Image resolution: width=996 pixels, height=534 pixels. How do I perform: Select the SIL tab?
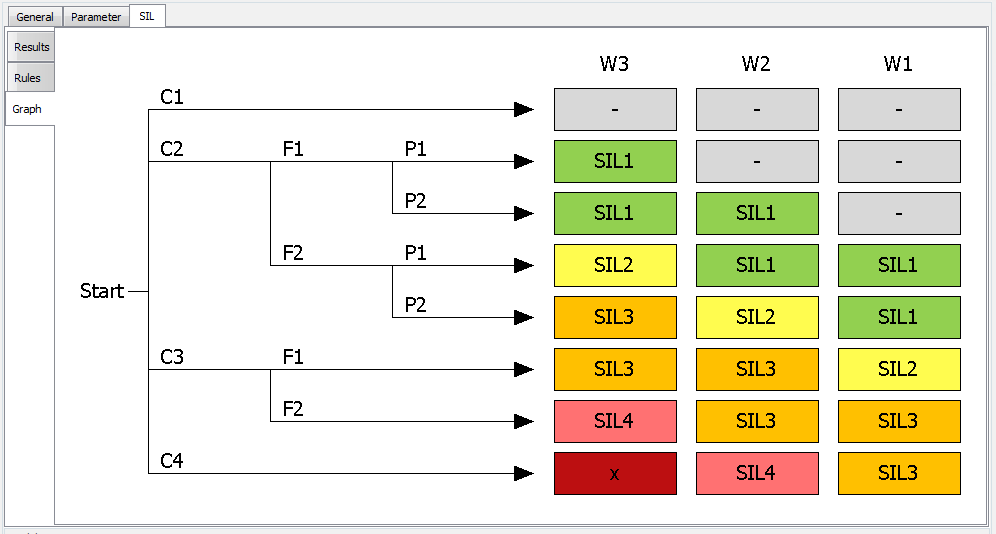pyautogui.click(x=147, y=16)
